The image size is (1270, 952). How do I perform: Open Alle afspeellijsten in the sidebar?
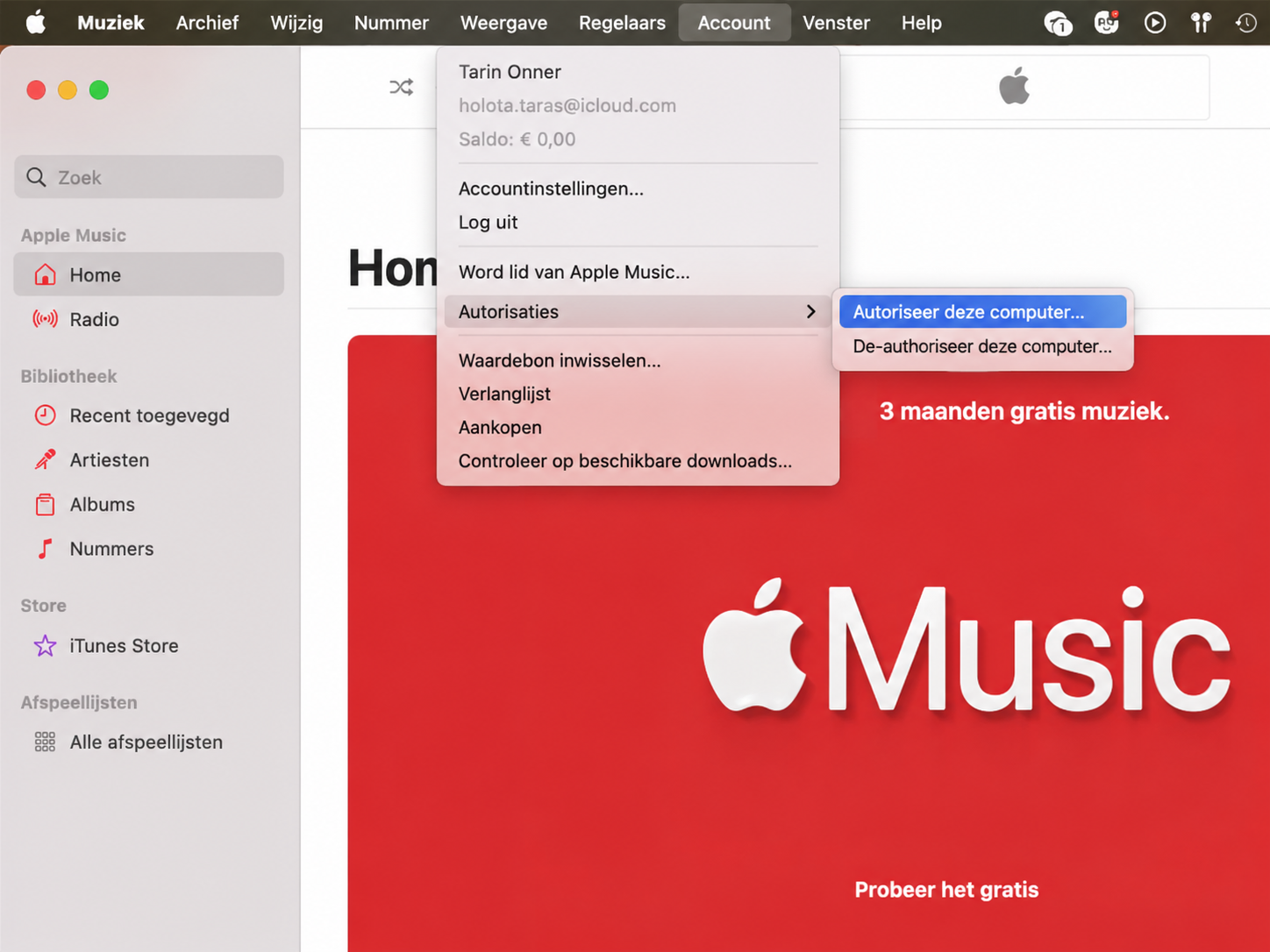click(148, 742)
